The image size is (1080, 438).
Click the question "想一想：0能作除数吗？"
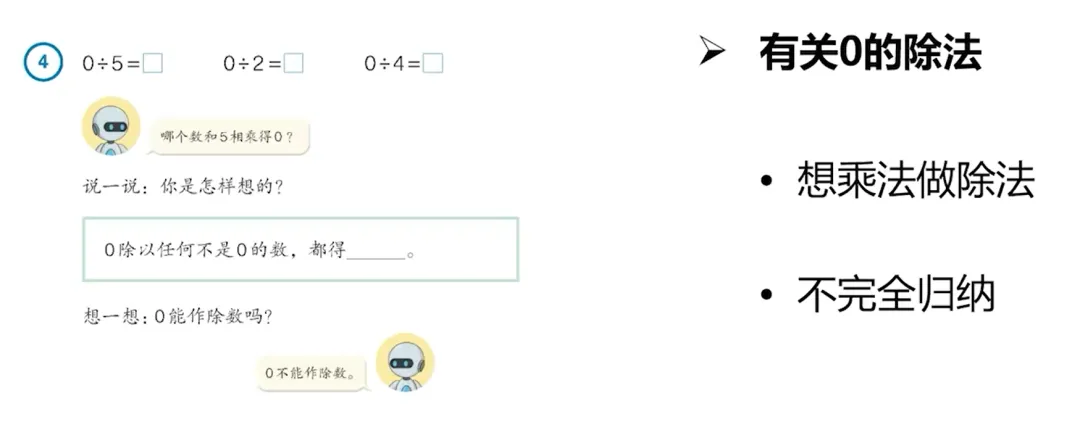pyautogui.click(x=179, y=316)
